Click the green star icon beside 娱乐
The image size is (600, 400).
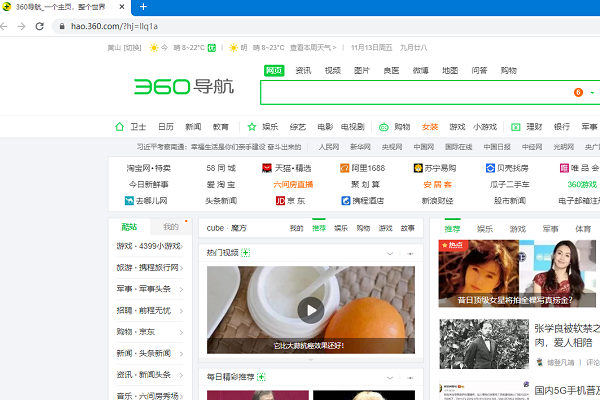251,127
